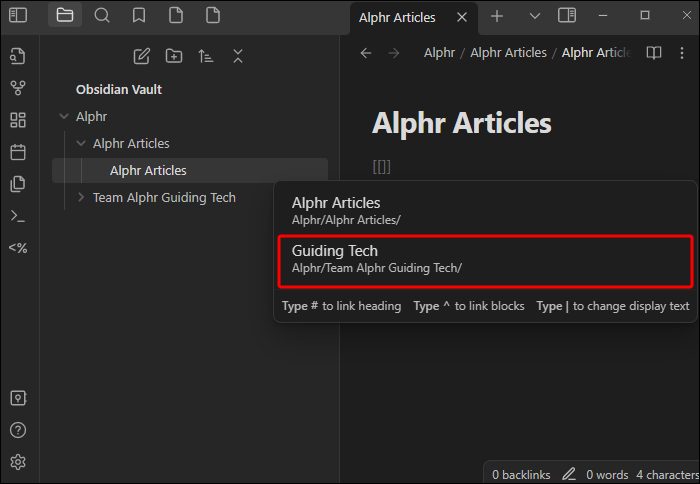The width and height of the screenshot is (700, 484).
Task: Click the New note icon
Action: 142,56
